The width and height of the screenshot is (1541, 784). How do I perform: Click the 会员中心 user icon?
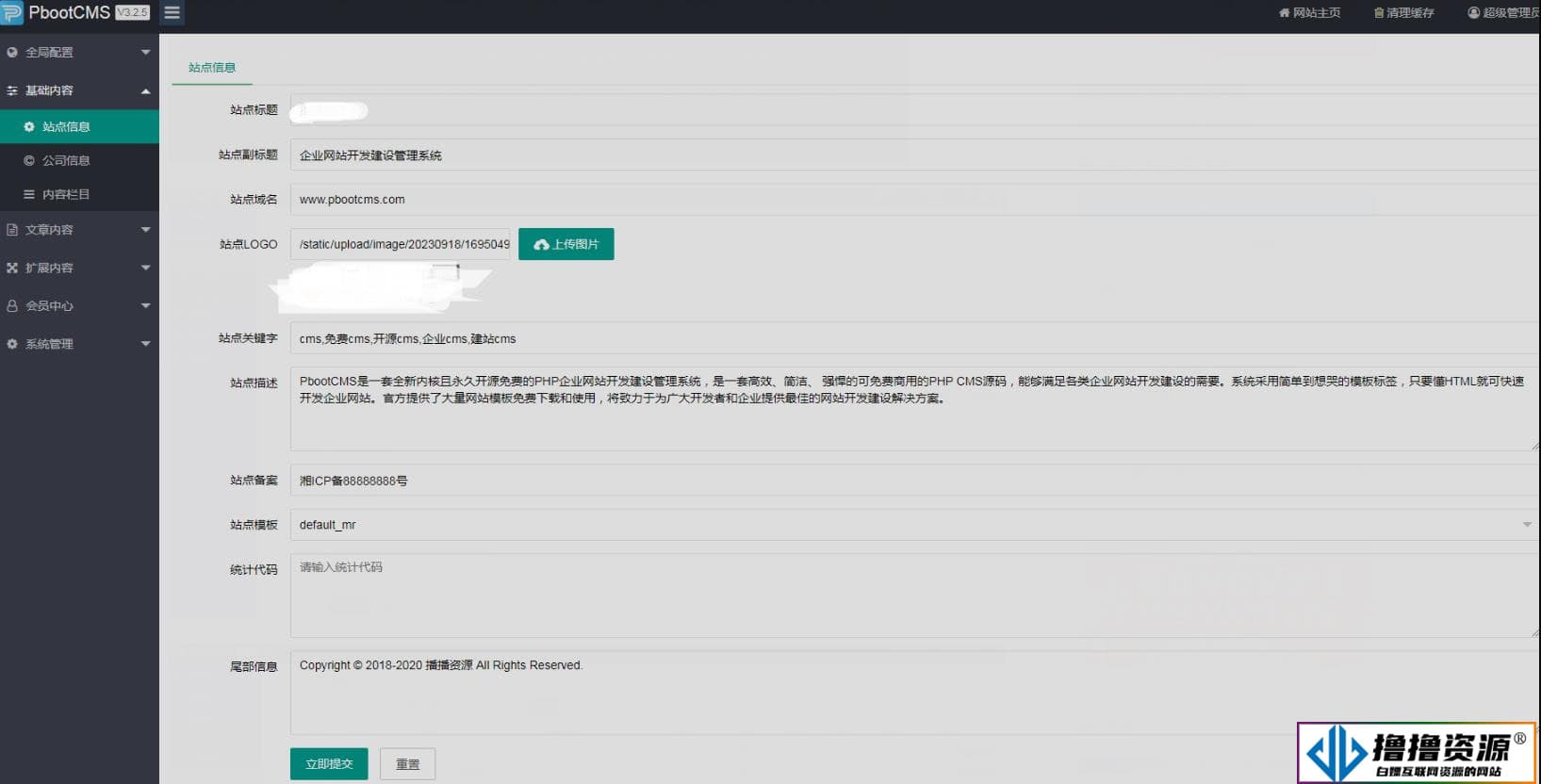pos(12,306)
